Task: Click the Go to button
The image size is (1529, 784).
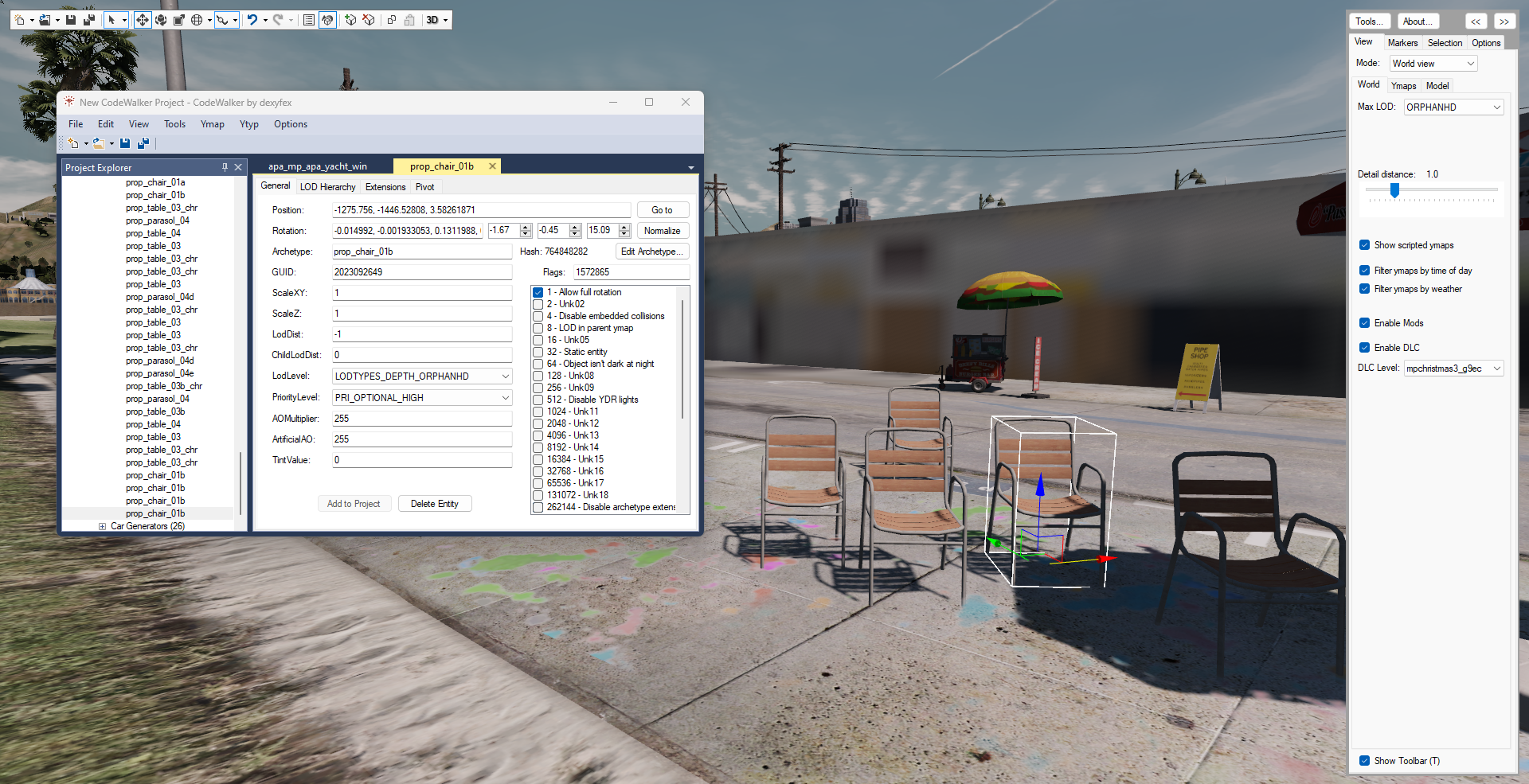Action: click(662, 210)
